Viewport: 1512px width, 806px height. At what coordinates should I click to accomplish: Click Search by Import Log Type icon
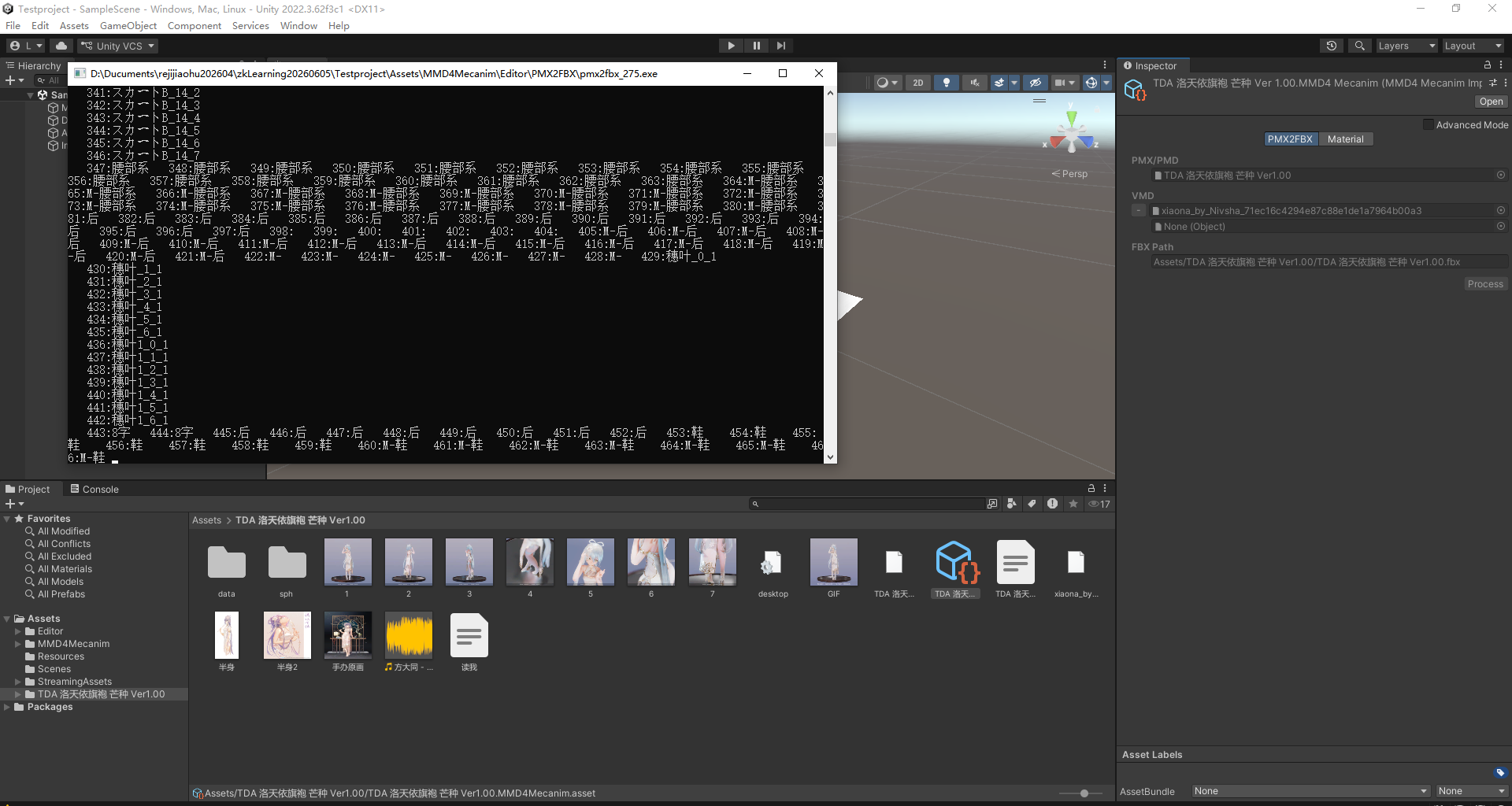[x=1052, y=504]
